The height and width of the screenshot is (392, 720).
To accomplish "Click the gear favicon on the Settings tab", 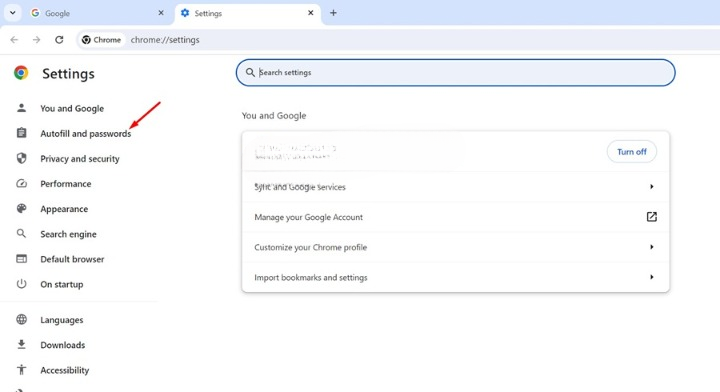I will (x=185, y=13).
